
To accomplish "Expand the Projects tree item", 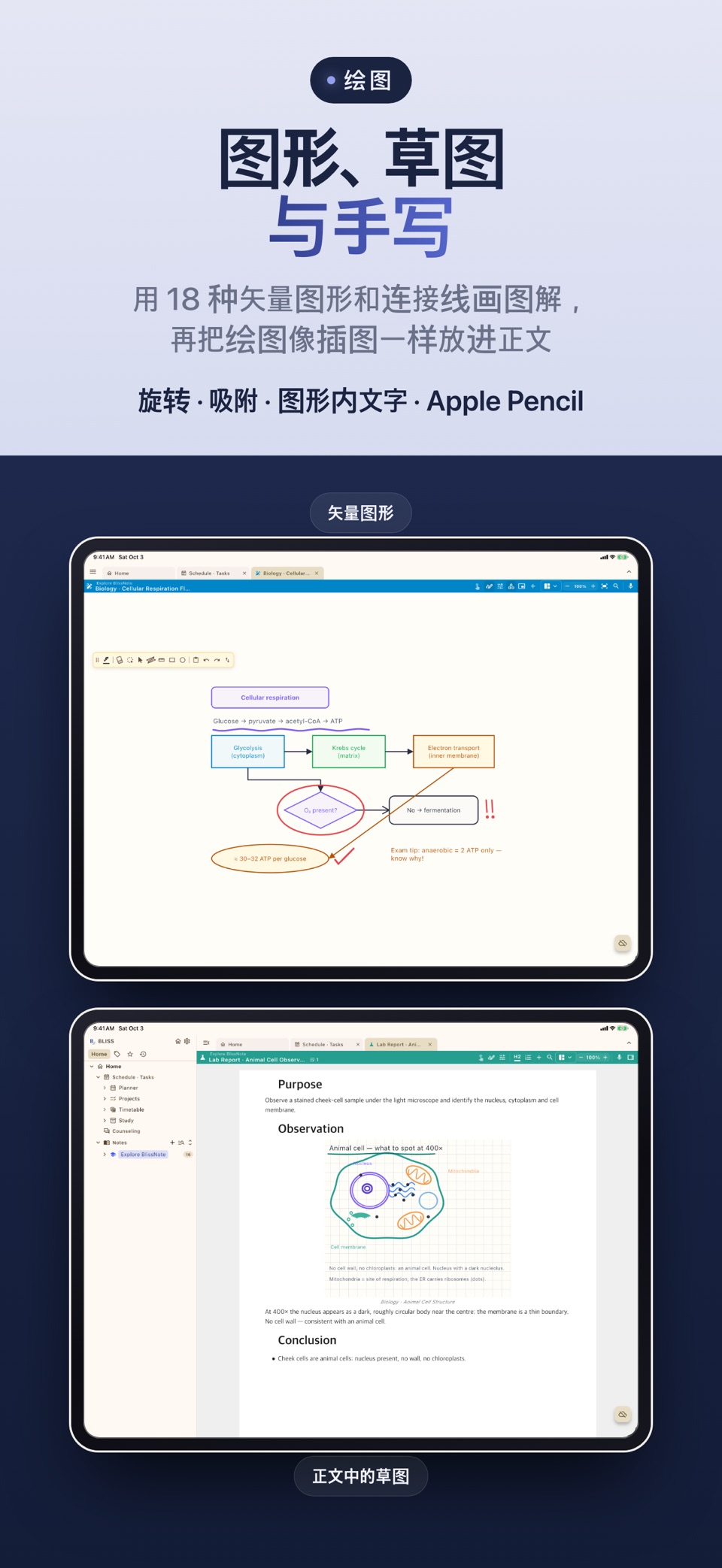I will point(105,1099).
